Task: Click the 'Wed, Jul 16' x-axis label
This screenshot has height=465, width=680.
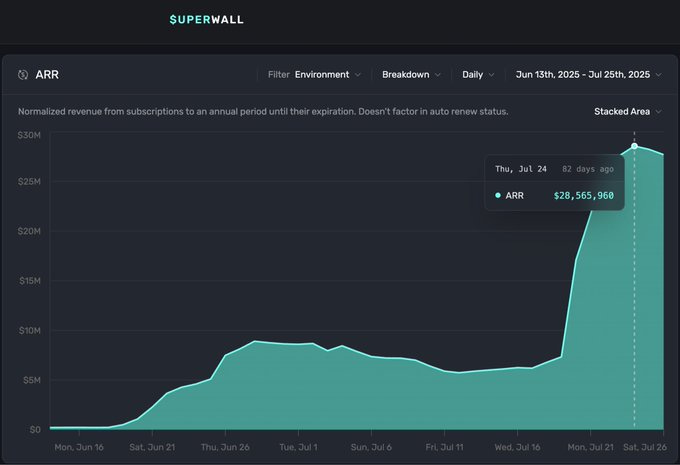Action: click(517, 447)
